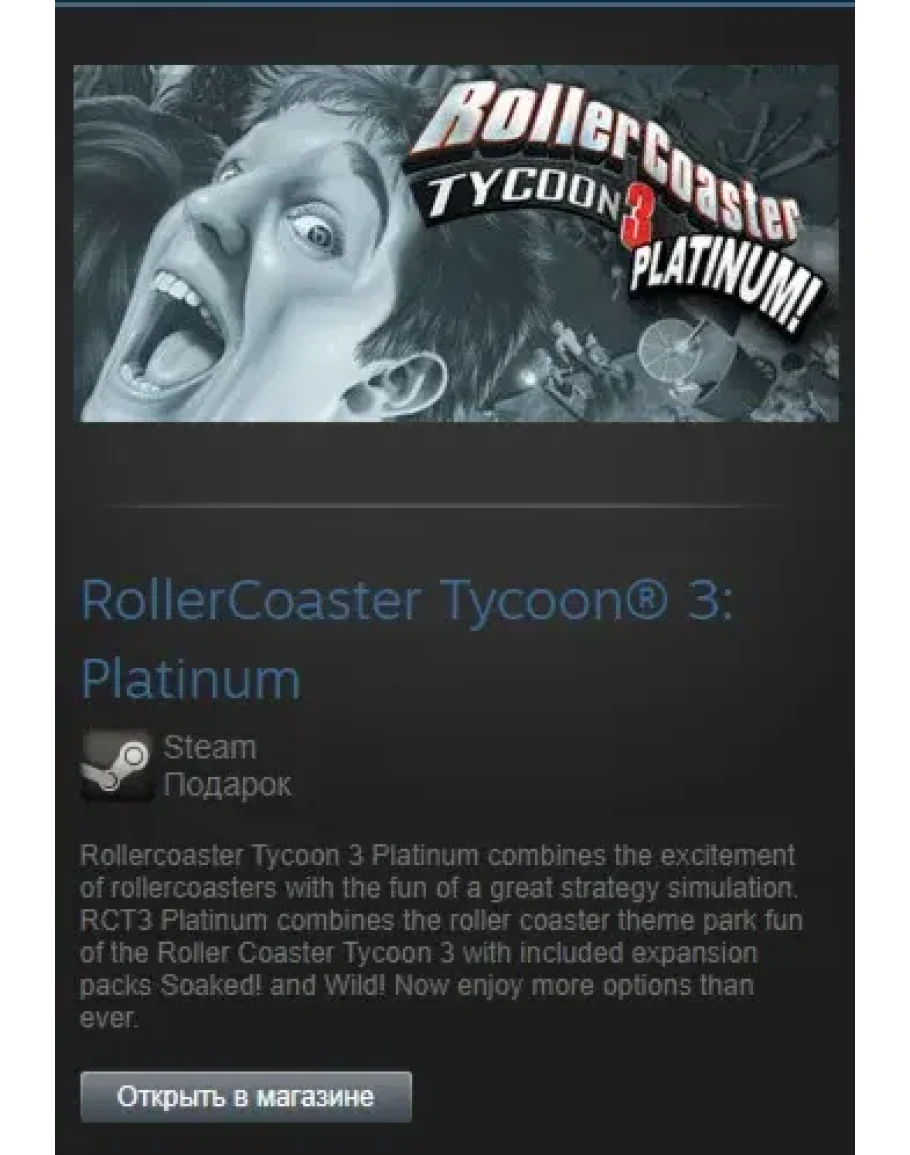Click the Soaked! and Wild! description line
Viewport: 910px width, 1155px height.
[416, 986]
